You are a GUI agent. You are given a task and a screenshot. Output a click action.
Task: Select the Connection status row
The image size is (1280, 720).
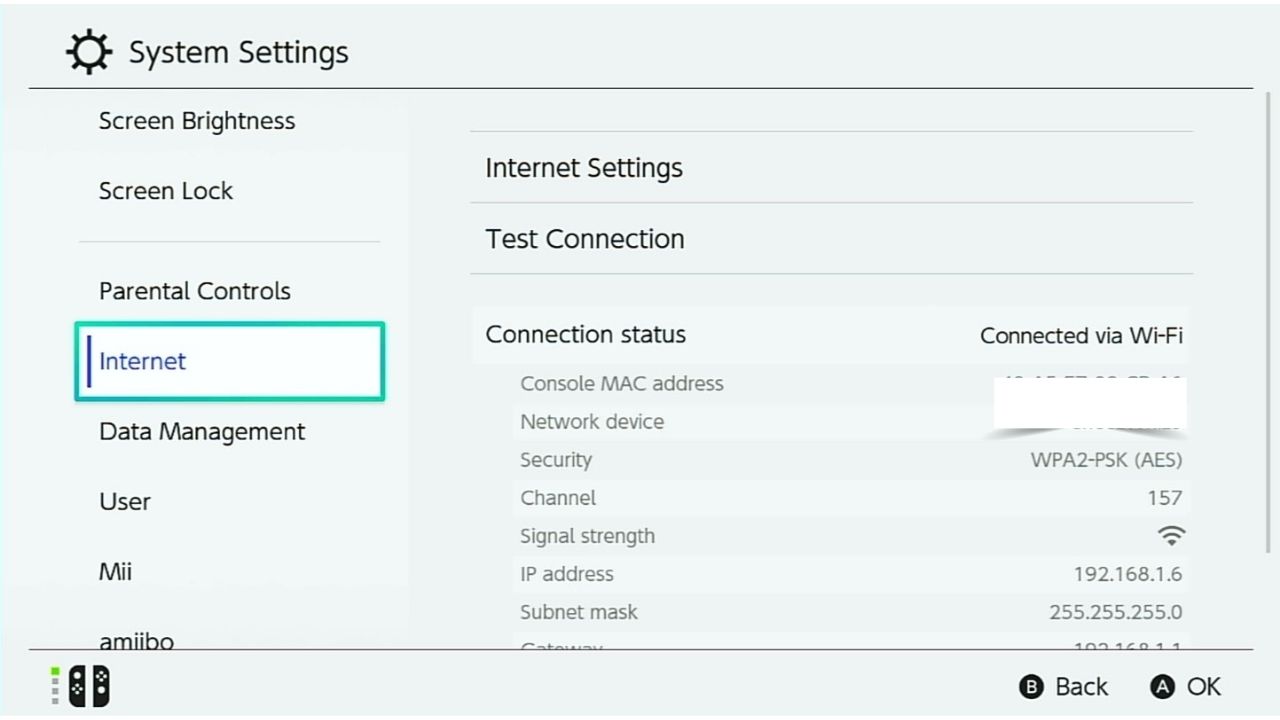[831, 335]
